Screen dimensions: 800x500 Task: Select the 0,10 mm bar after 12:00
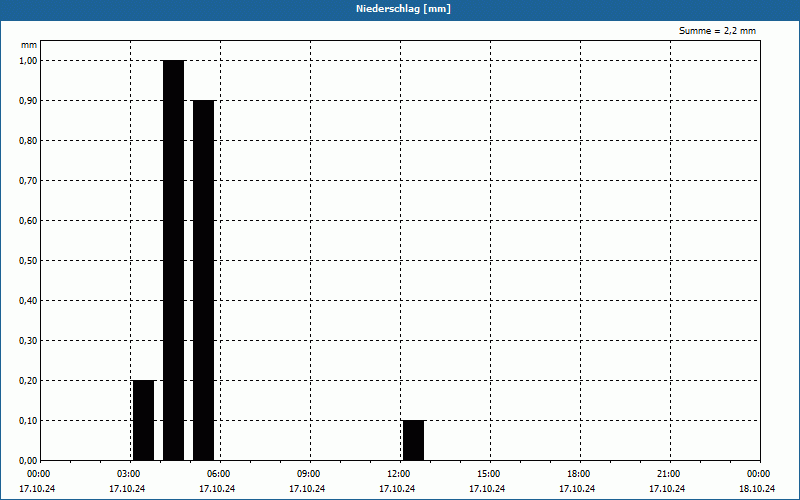(413, 440)
